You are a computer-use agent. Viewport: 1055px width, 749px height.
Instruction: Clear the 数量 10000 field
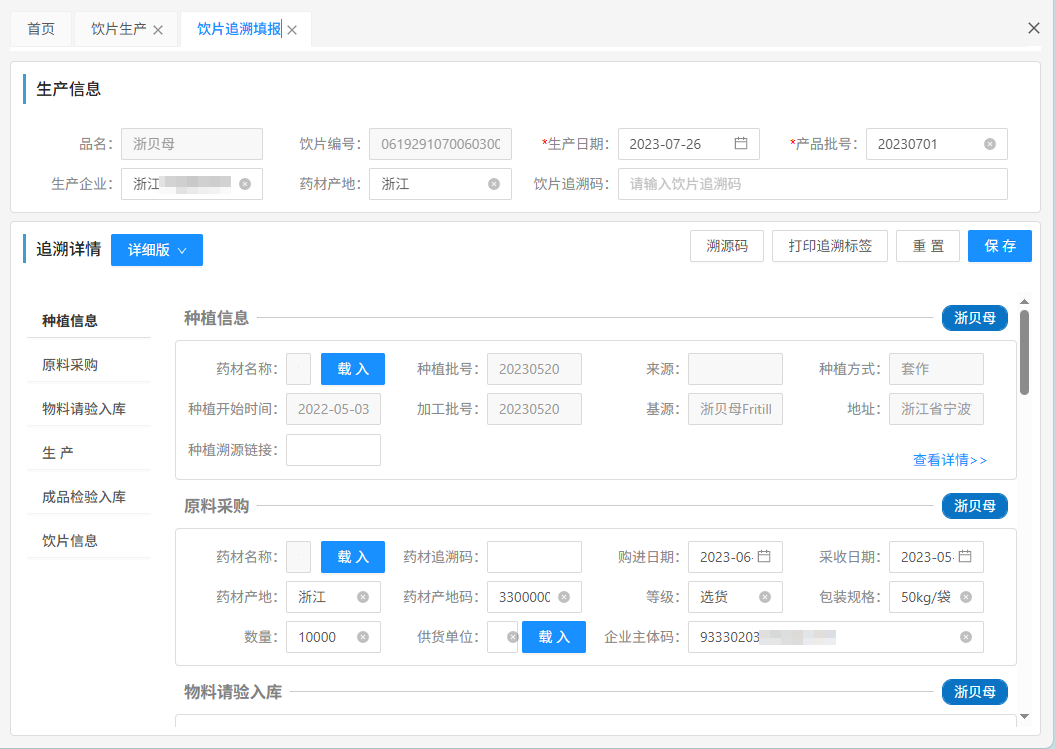click(x=363, y=637)
